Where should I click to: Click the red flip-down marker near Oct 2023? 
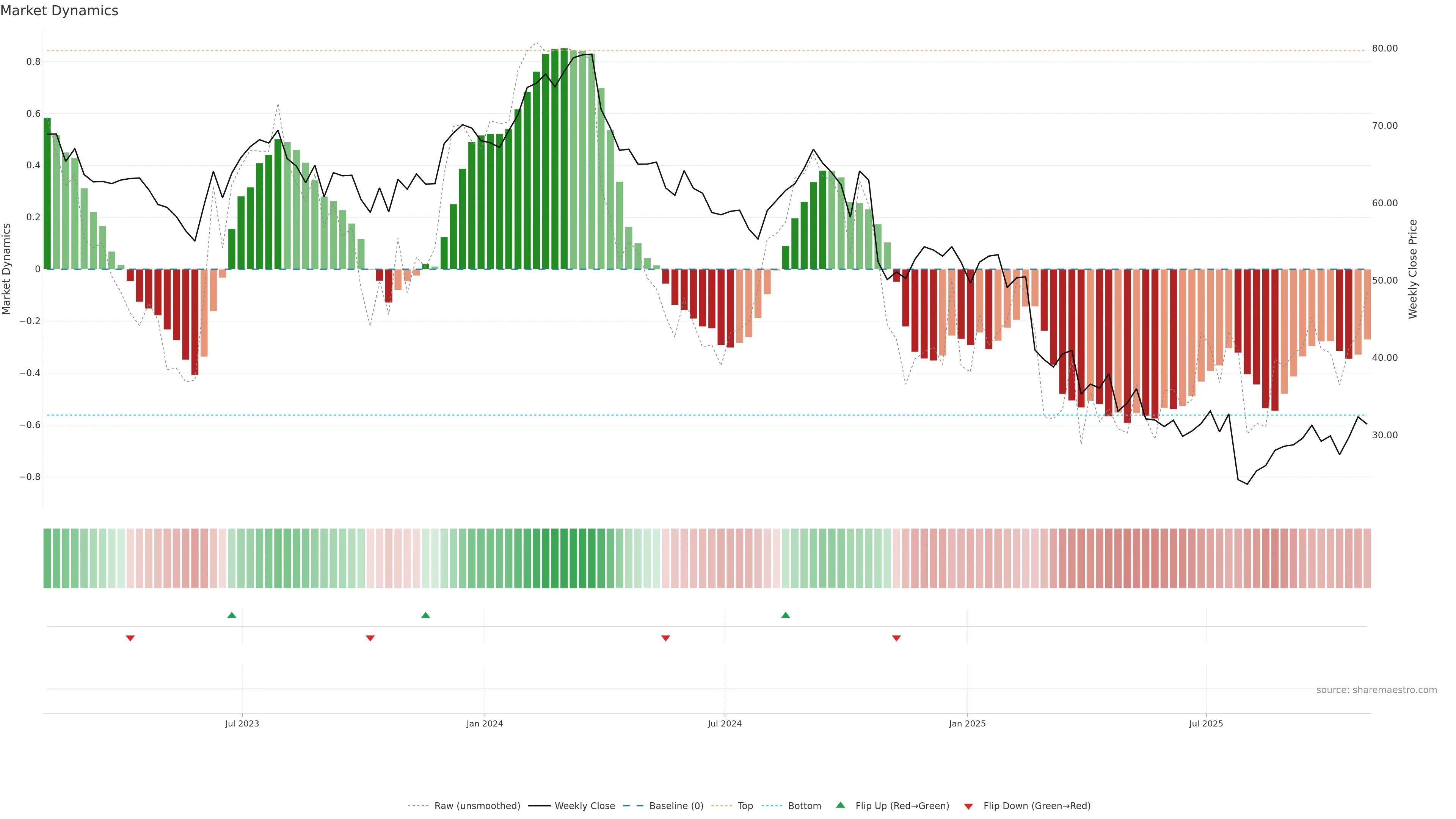click(370, 638)
